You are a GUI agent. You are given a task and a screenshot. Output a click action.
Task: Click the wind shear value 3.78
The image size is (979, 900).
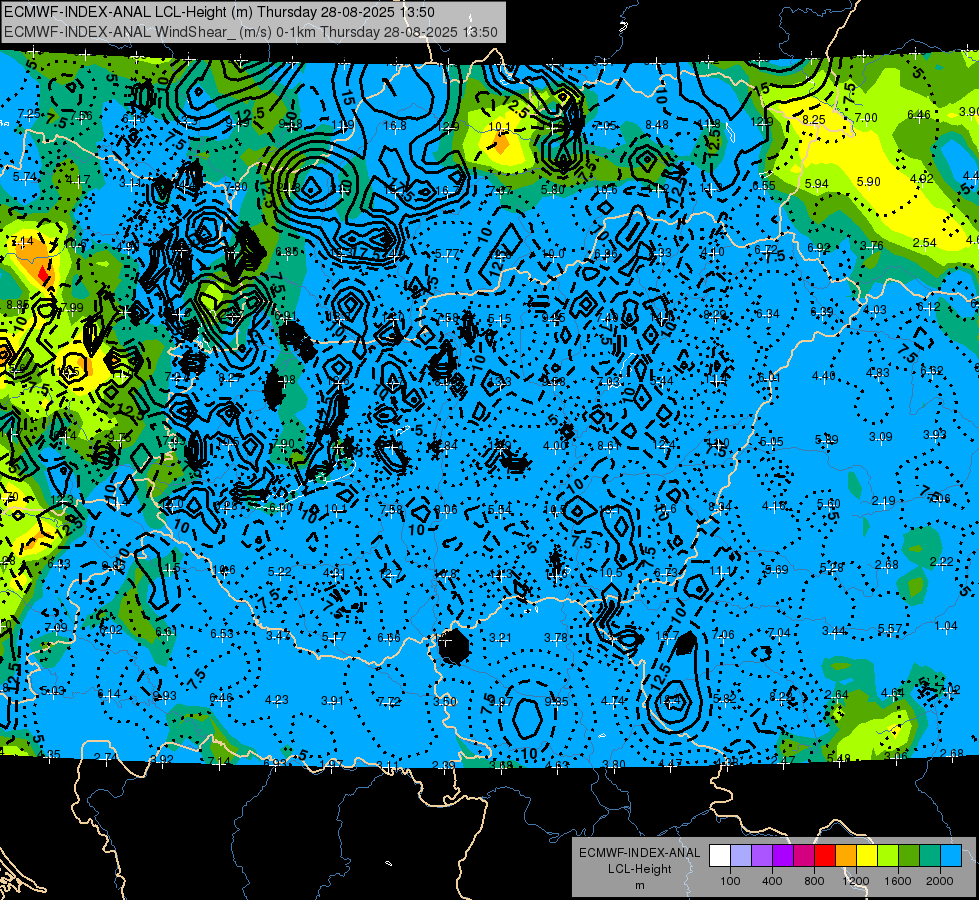click(556, 638)
